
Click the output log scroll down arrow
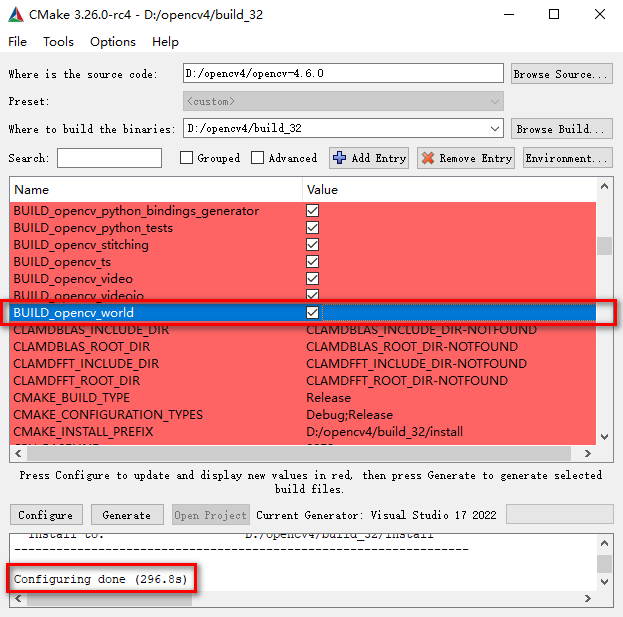pyautogui.click(x=604, y=582)
